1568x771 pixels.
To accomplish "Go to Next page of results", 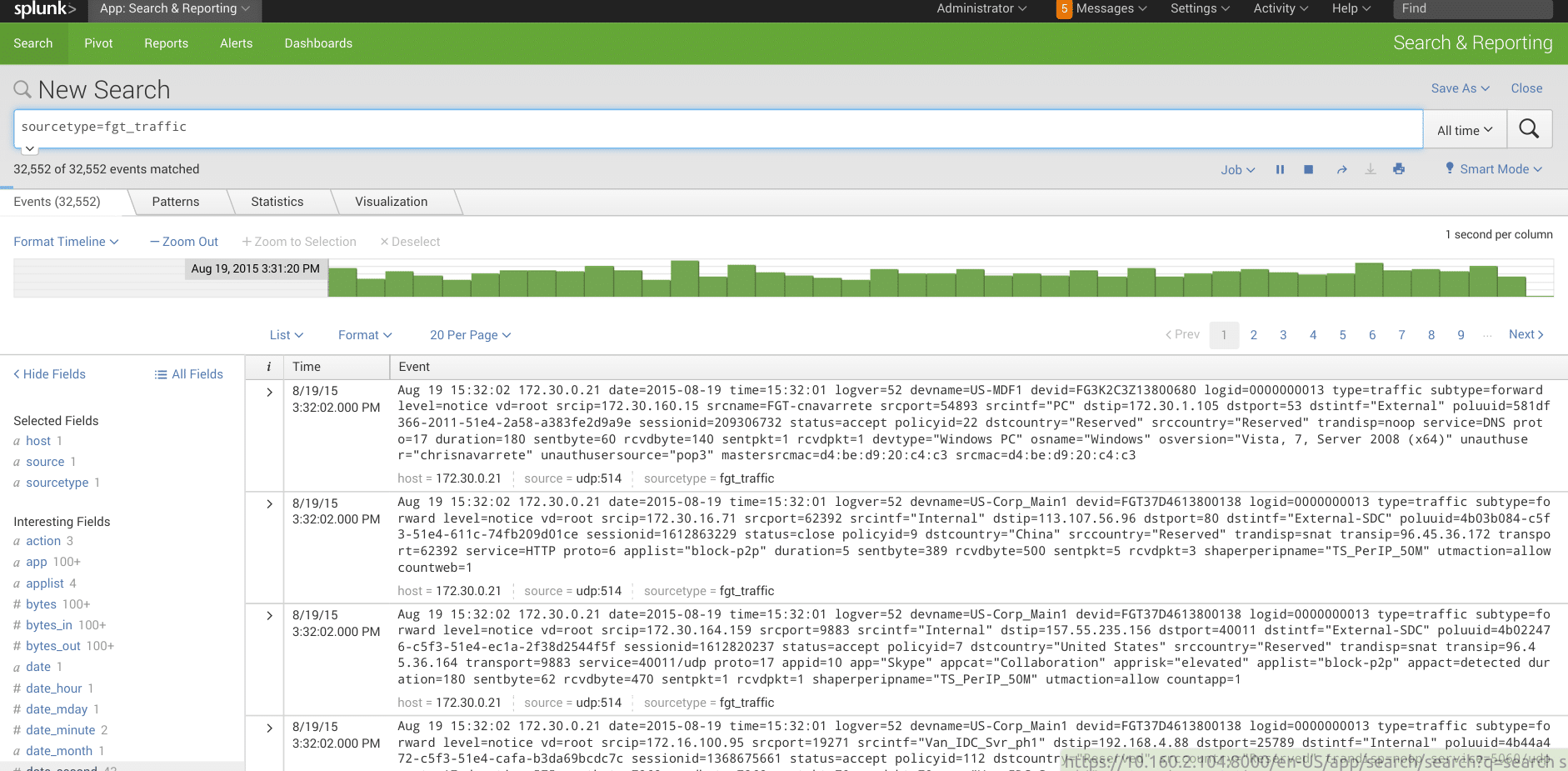I will (x=1526, y=334).
